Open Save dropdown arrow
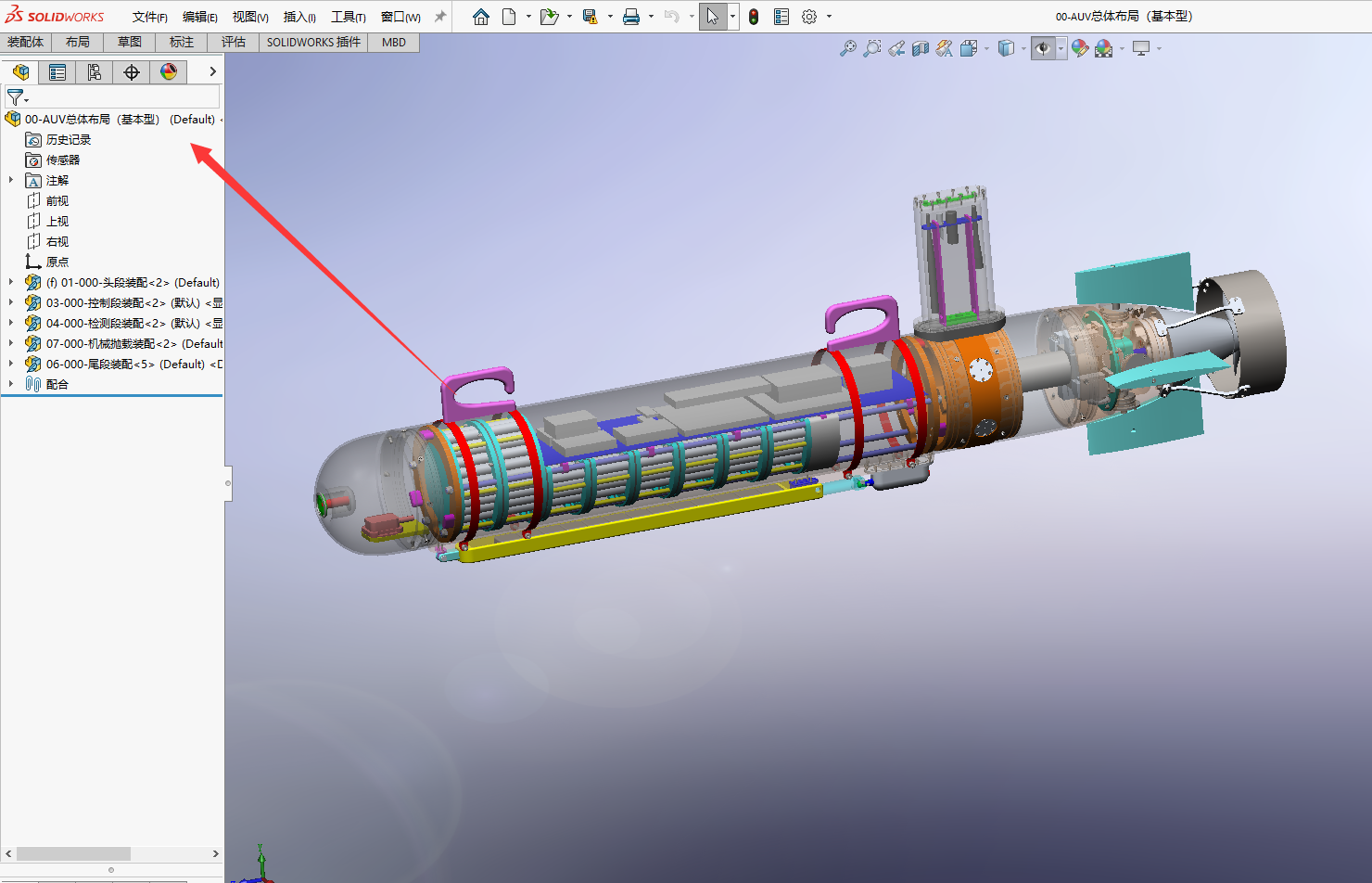Image resolution: width=1372 pixels, height=883 pixels. (x=610, y=17)
